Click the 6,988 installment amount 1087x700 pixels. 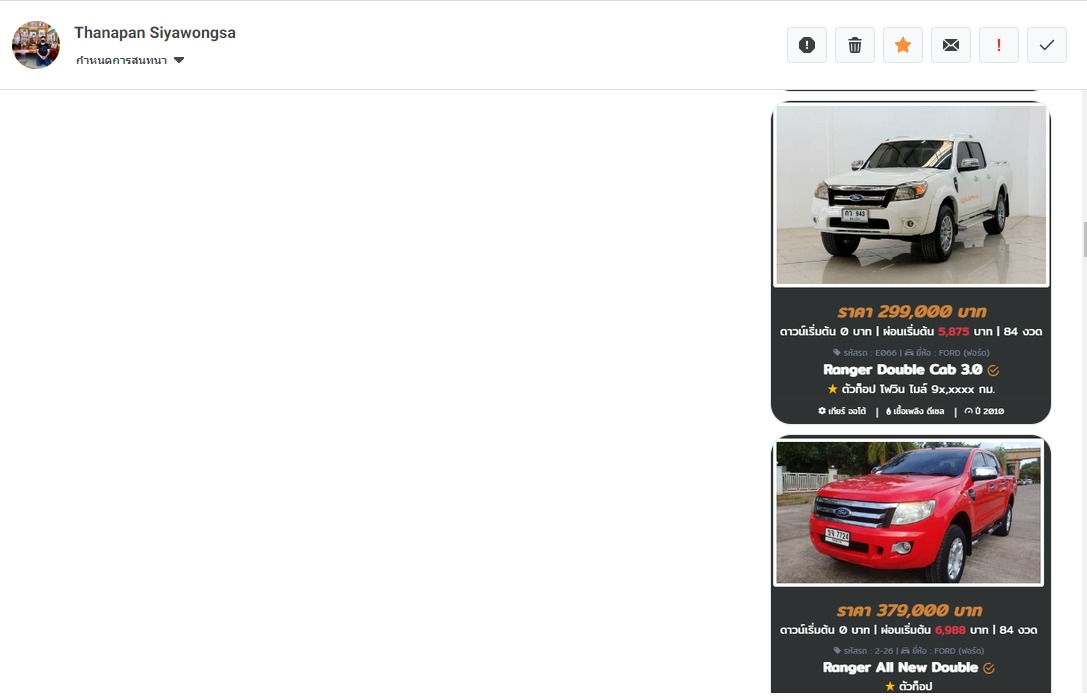(950, 630)
